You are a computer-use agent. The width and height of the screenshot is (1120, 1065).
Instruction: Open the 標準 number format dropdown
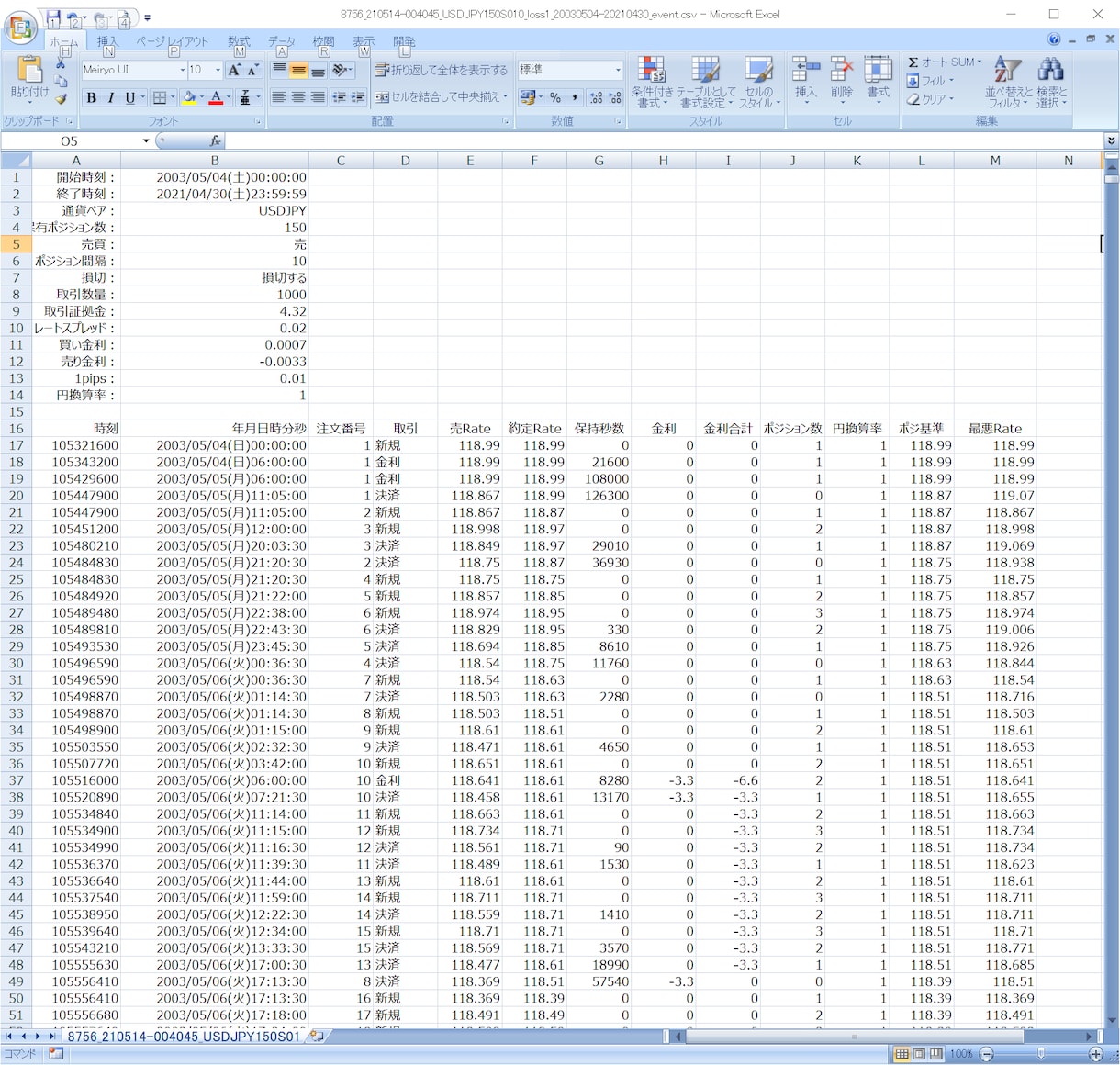tap(618, 70)
